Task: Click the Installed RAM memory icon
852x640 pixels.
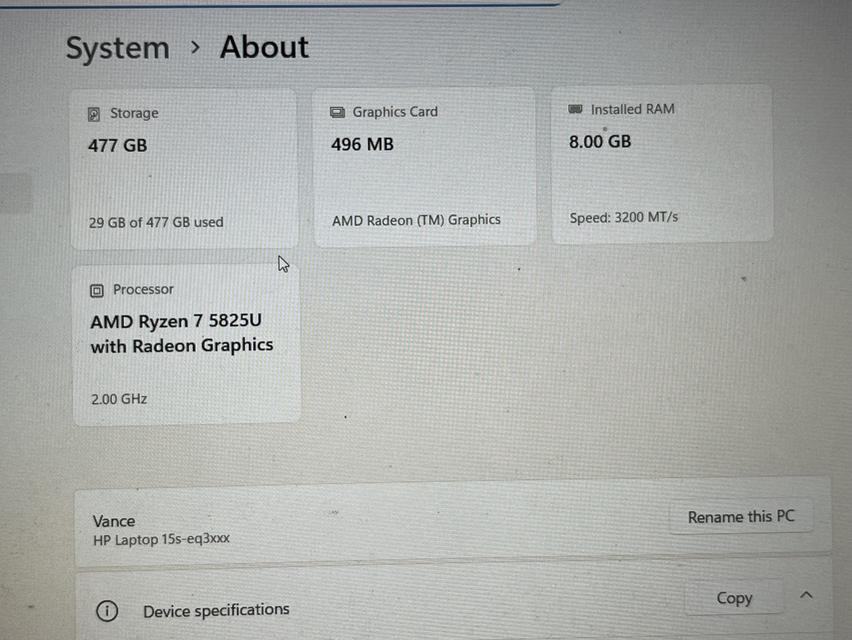Action: [x=574, y=109]
